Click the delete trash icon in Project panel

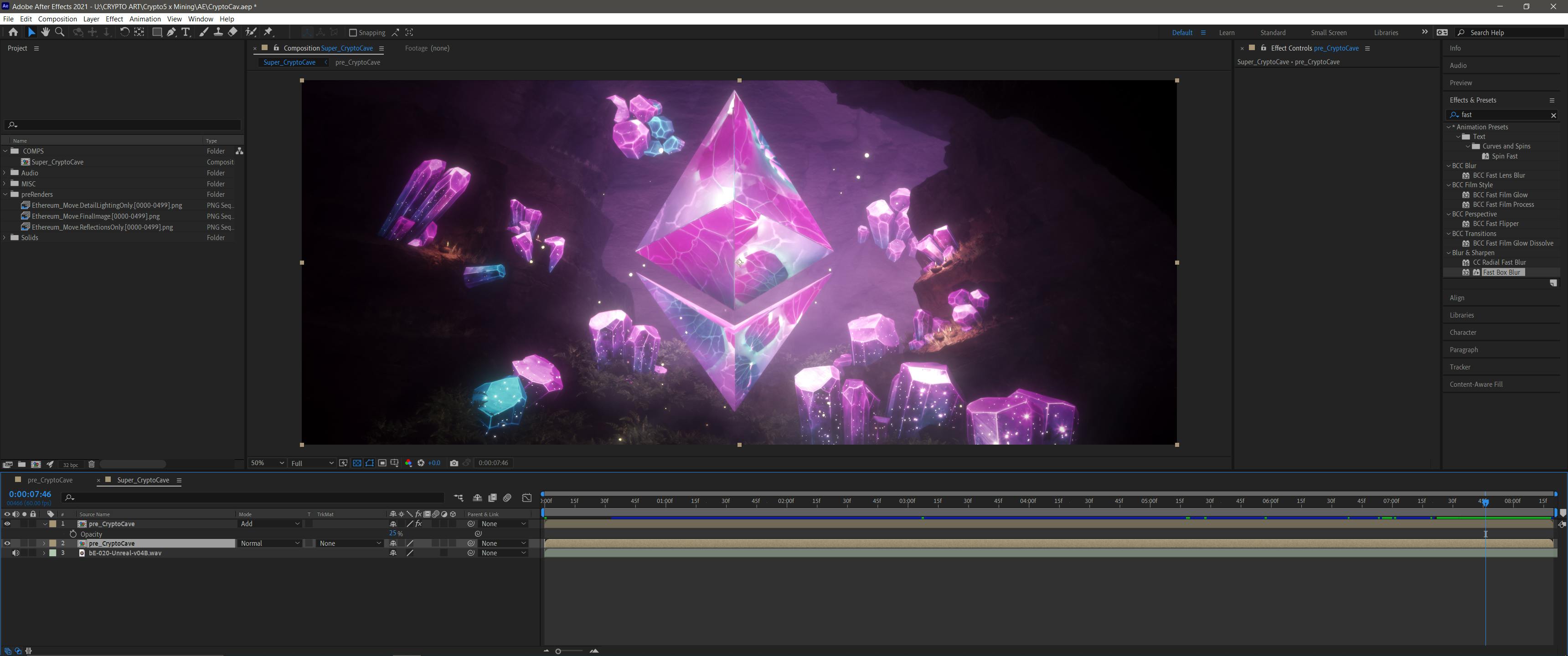(x=91, y=464)
